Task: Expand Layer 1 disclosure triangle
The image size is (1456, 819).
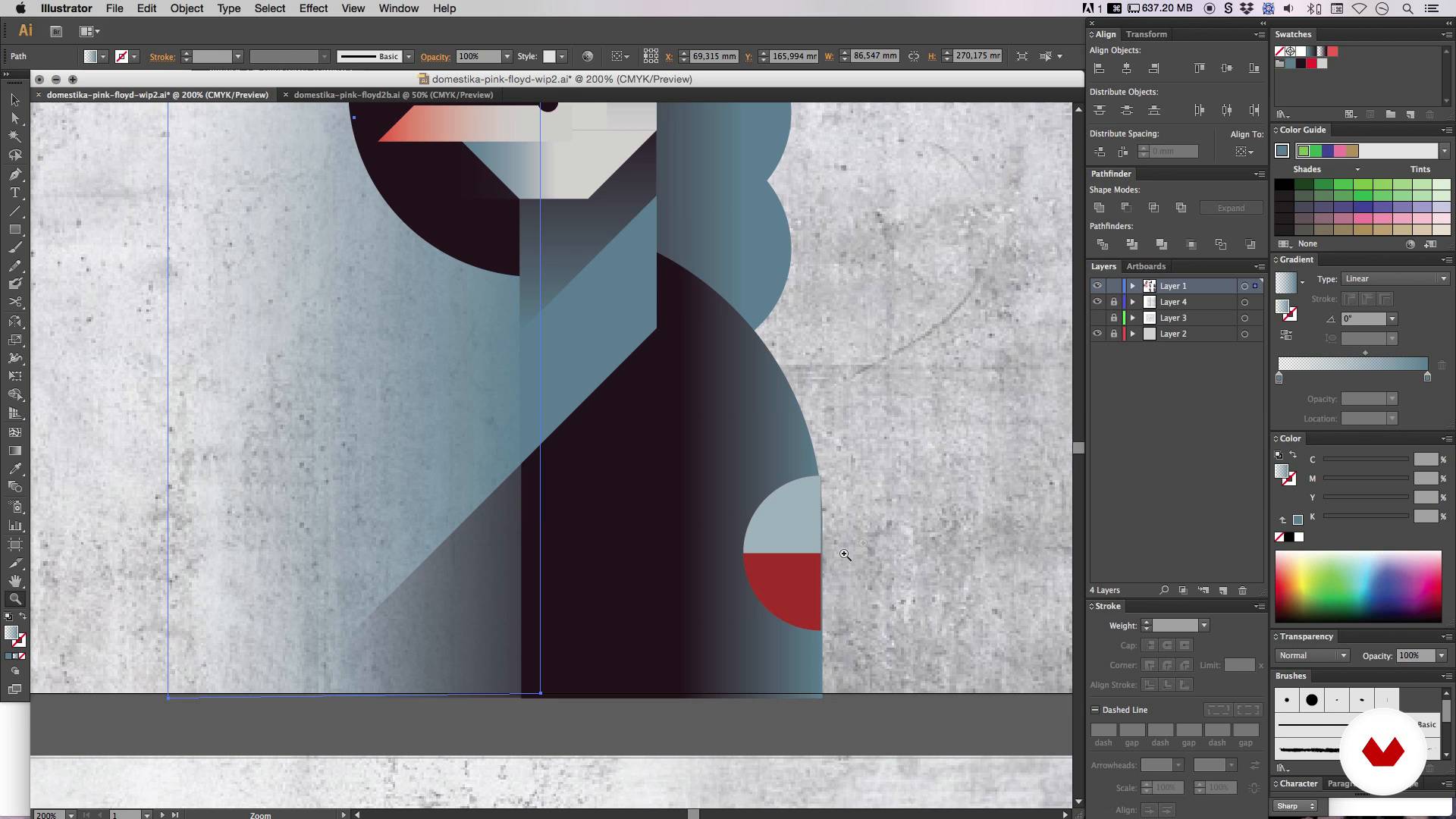Action: point(1133,286)
